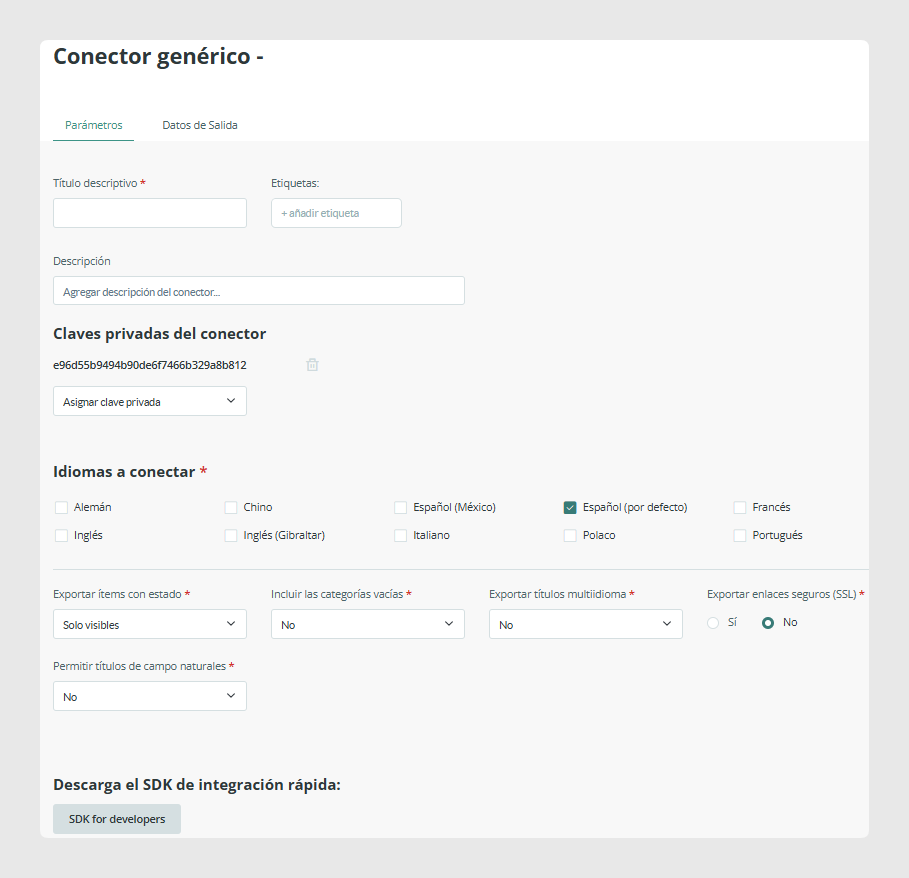Enable the Francés language checkbox
The height and width of the screenshot is (878, 909).
coord(740,508)
